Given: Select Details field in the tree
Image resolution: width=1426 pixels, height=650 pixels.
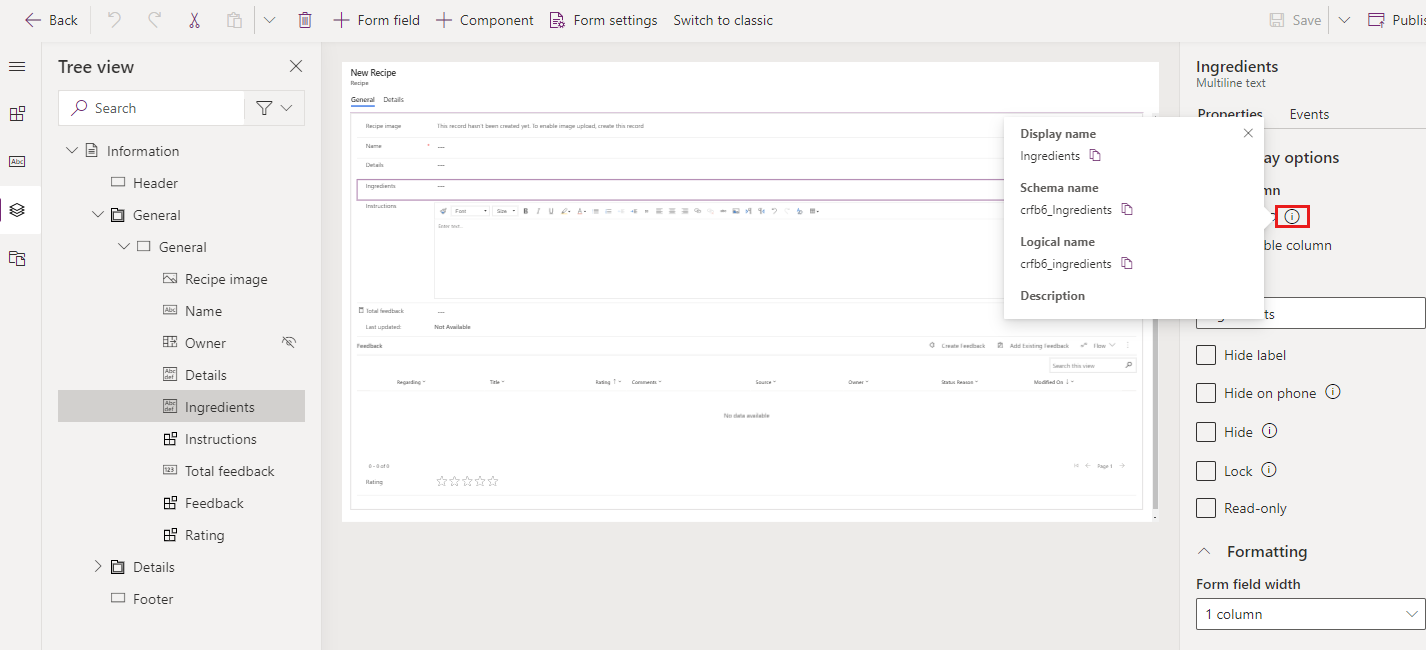Looking at the screenshot, I should 206,375.
